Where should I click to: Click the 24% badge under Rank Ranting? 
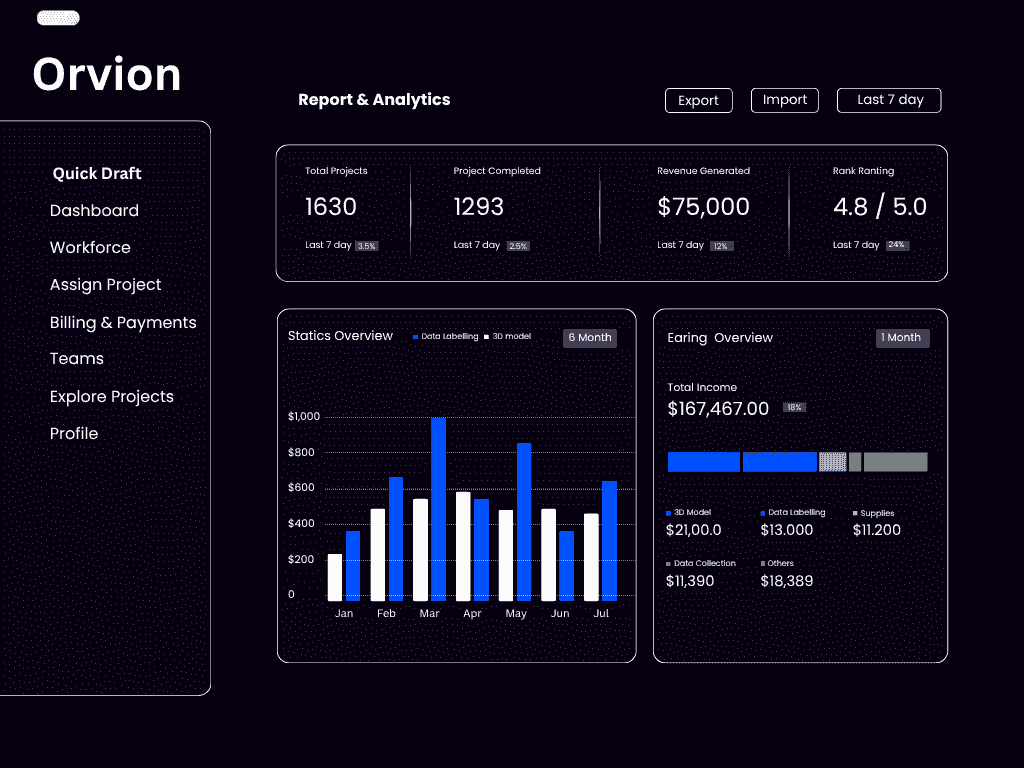[897, 245]
